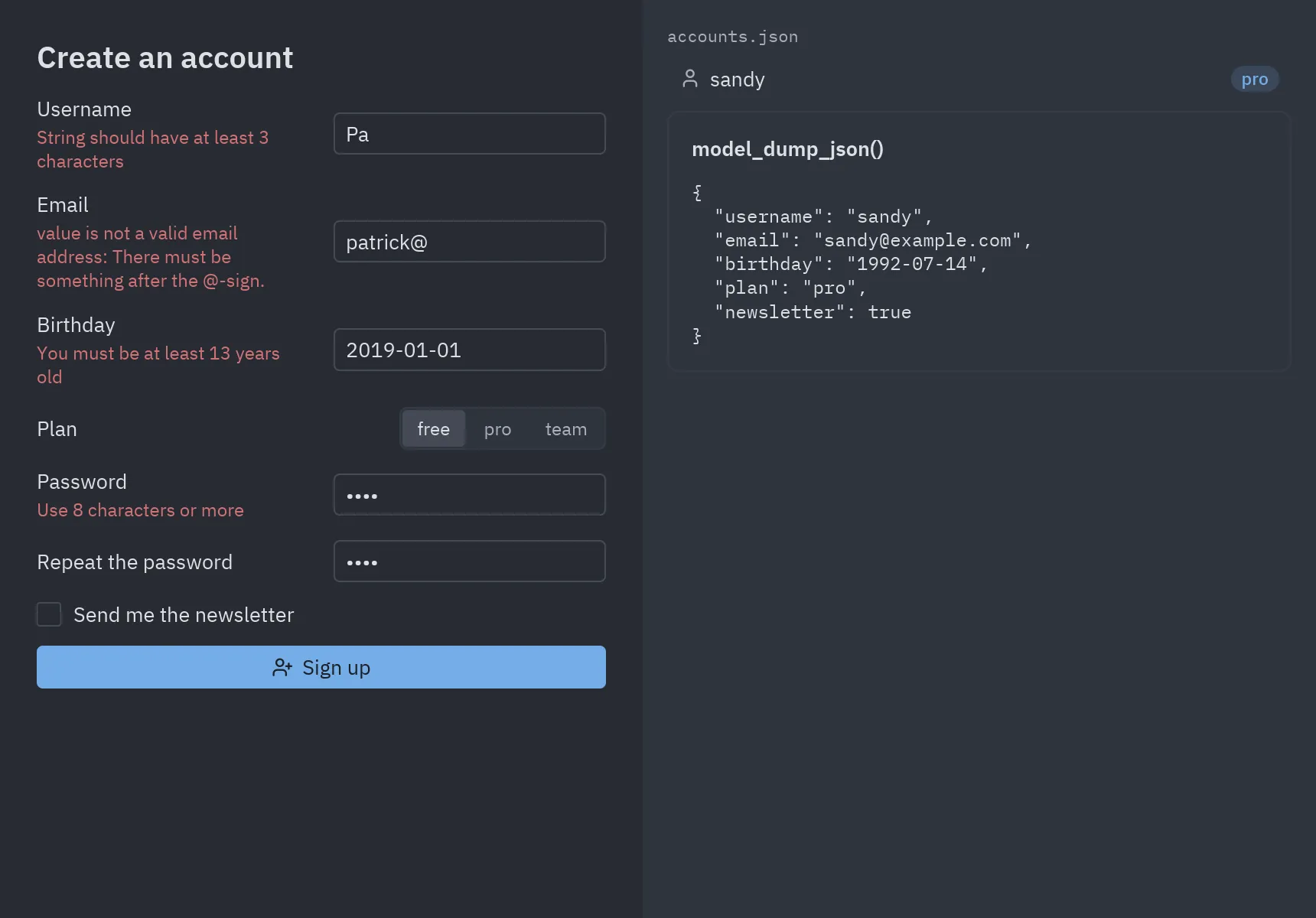Click the 13 years old error message
This screenshot has height=918, width=1316.
tap(158, 365)
